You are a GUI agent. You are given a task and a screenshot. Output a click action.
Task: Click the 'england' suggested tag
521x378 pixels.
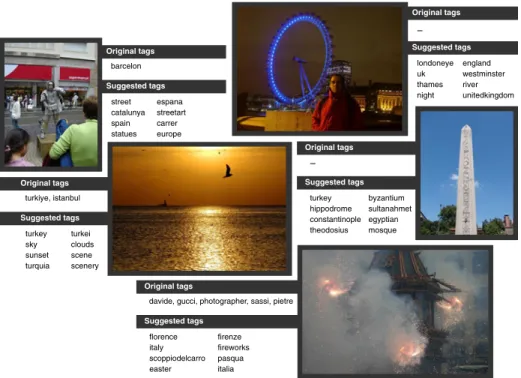pos(477,63)
